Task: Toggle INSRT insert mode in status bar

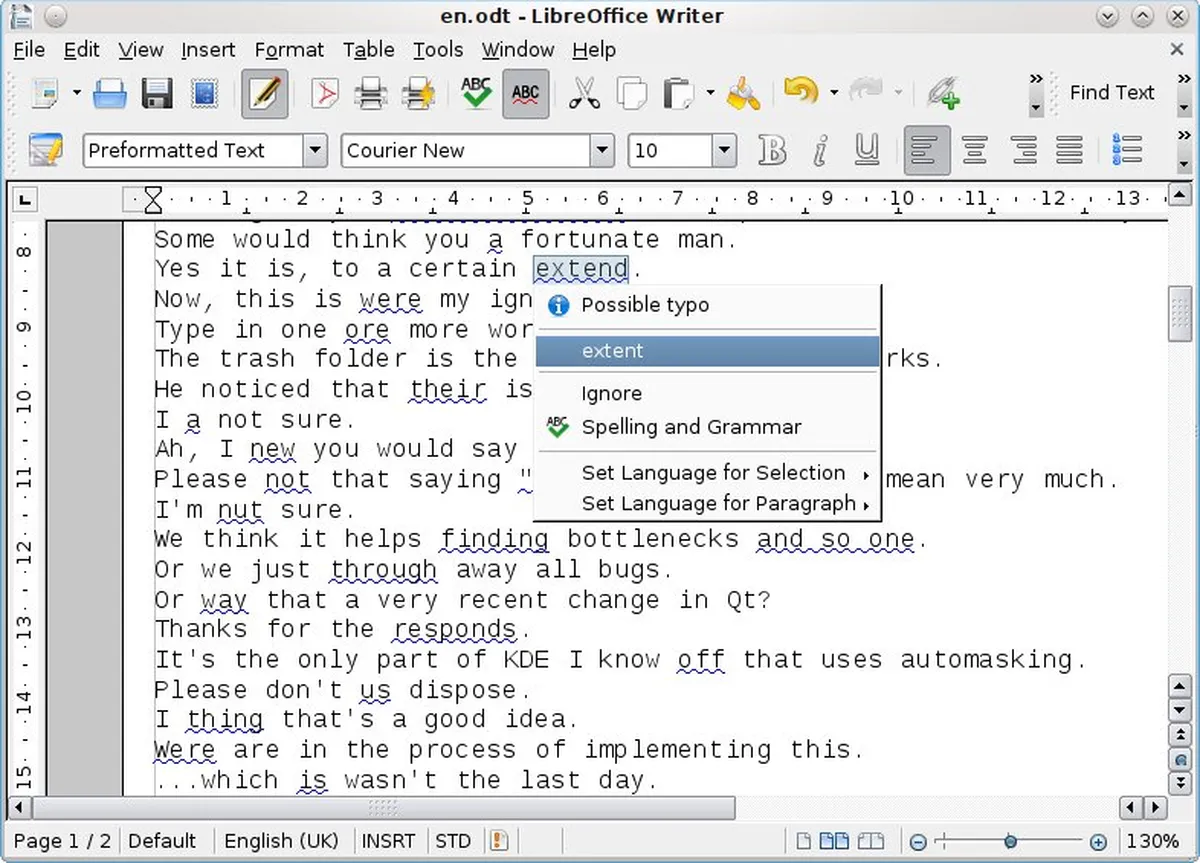Action: 388,842
